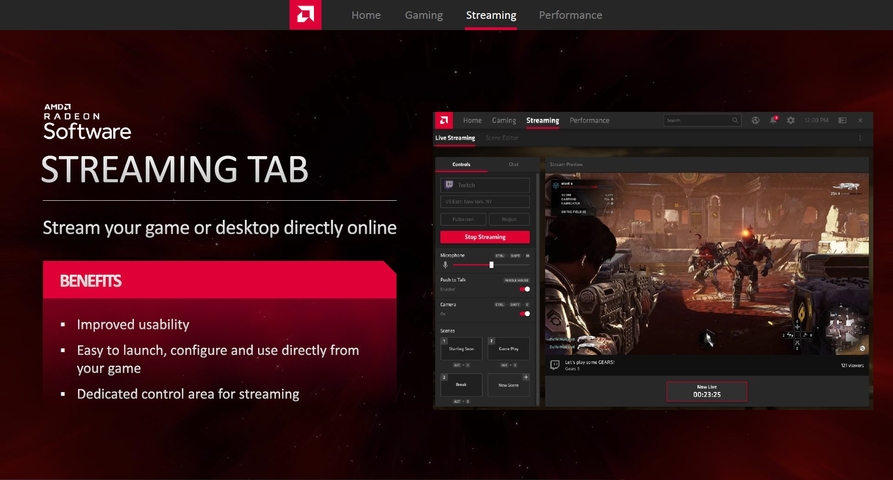The image size is (893, 480).
Task: Open Gaming tab inside the Radeon Software window
Action: point(503,120)
